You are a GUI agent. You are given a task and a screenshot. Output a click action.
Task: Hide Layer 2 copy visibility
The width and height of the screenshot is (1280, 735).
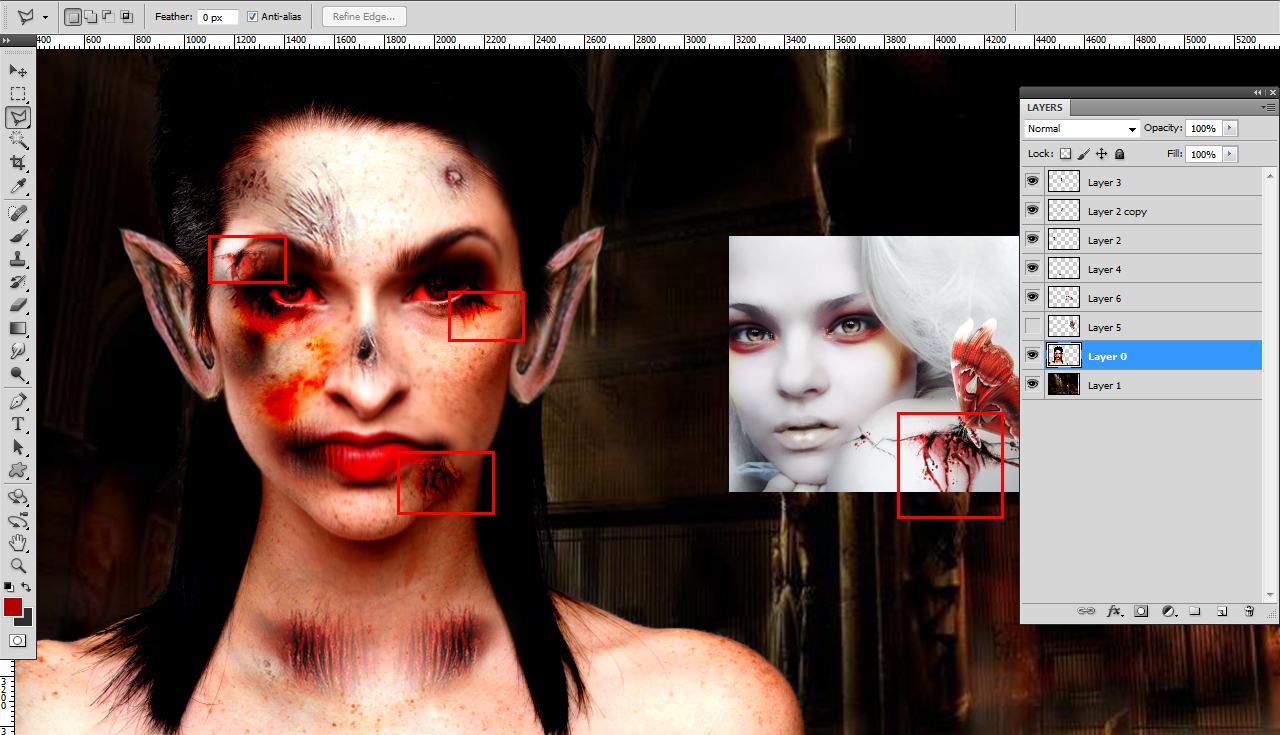(x=1032, y=211)
